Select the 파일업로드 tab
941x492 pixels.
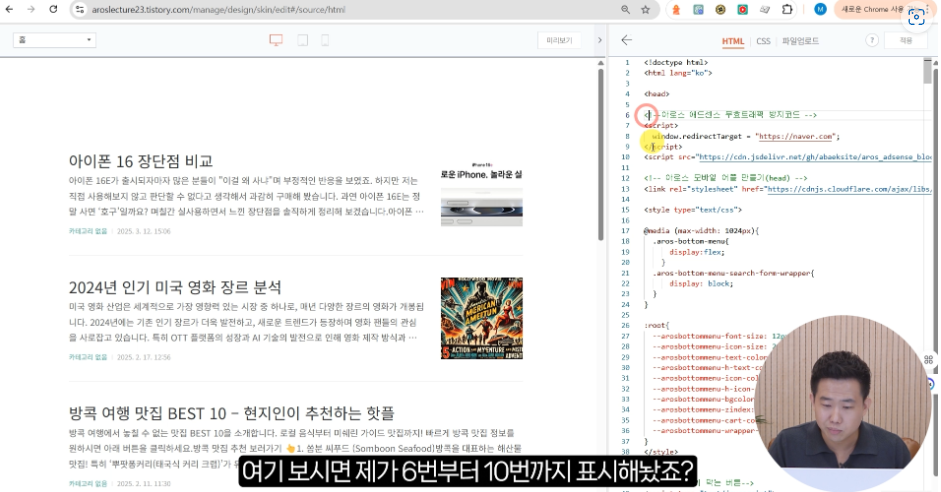tap(801, 41)
